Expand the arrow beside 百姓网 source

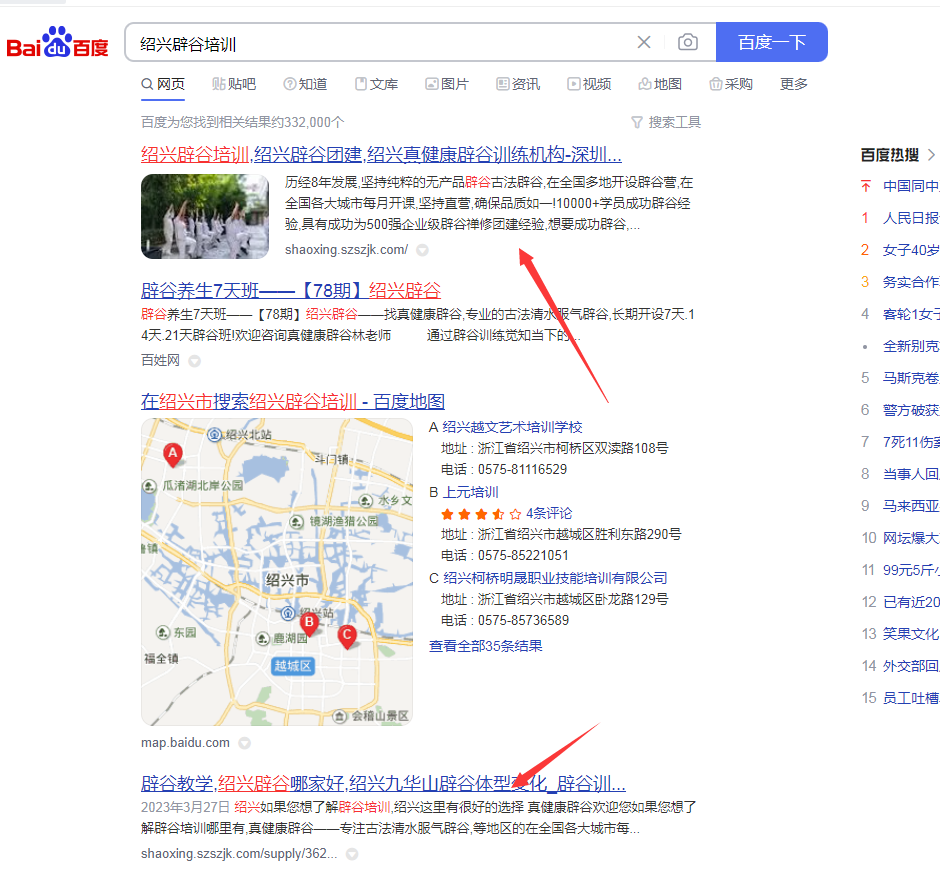point(193,360)
